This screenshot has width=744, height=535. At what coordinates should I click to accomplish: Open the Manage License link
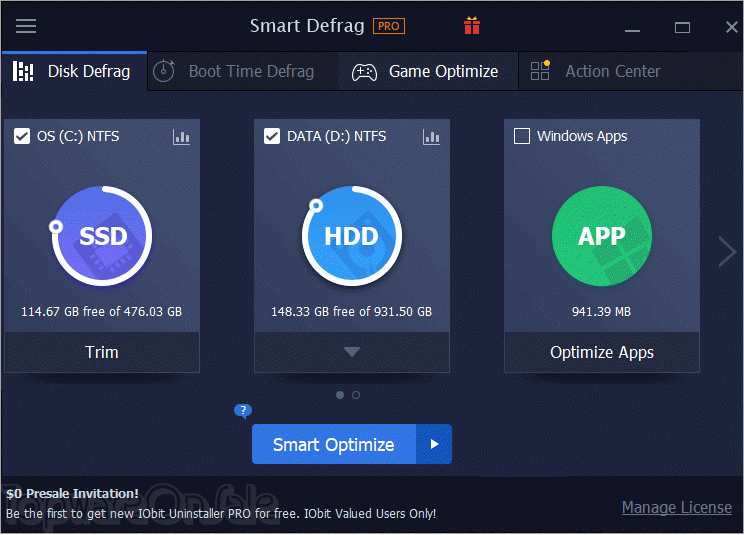point(677,507)
